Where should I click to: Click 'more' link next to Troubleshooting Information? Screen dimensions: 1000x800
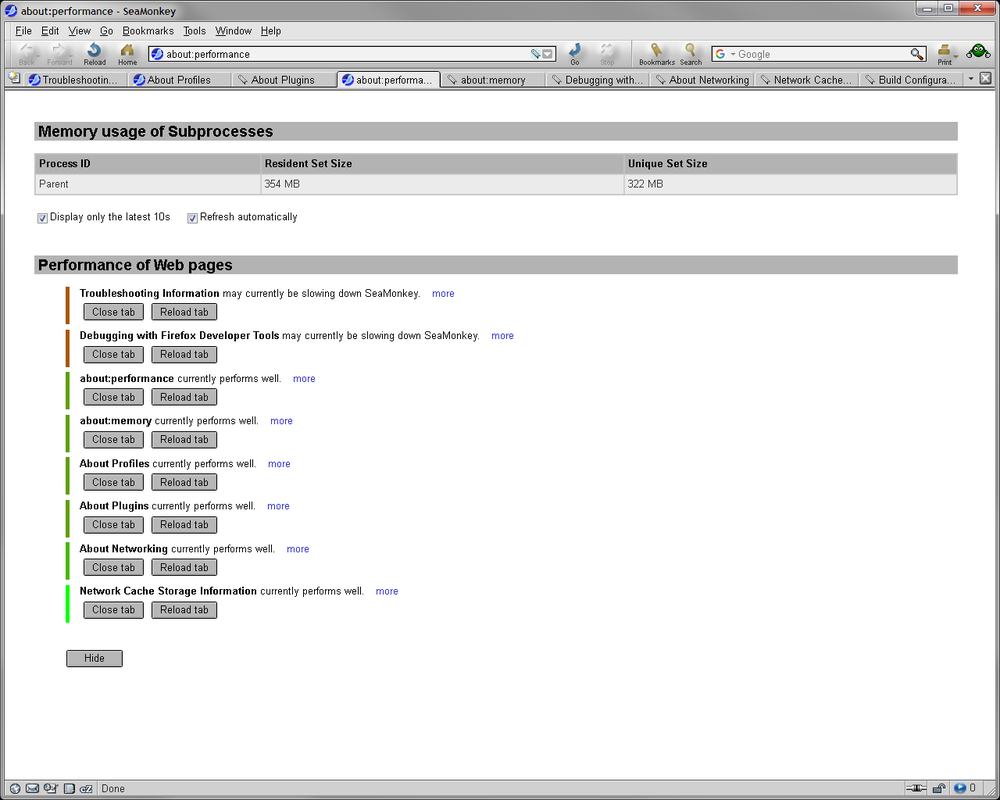click(443, 293)
